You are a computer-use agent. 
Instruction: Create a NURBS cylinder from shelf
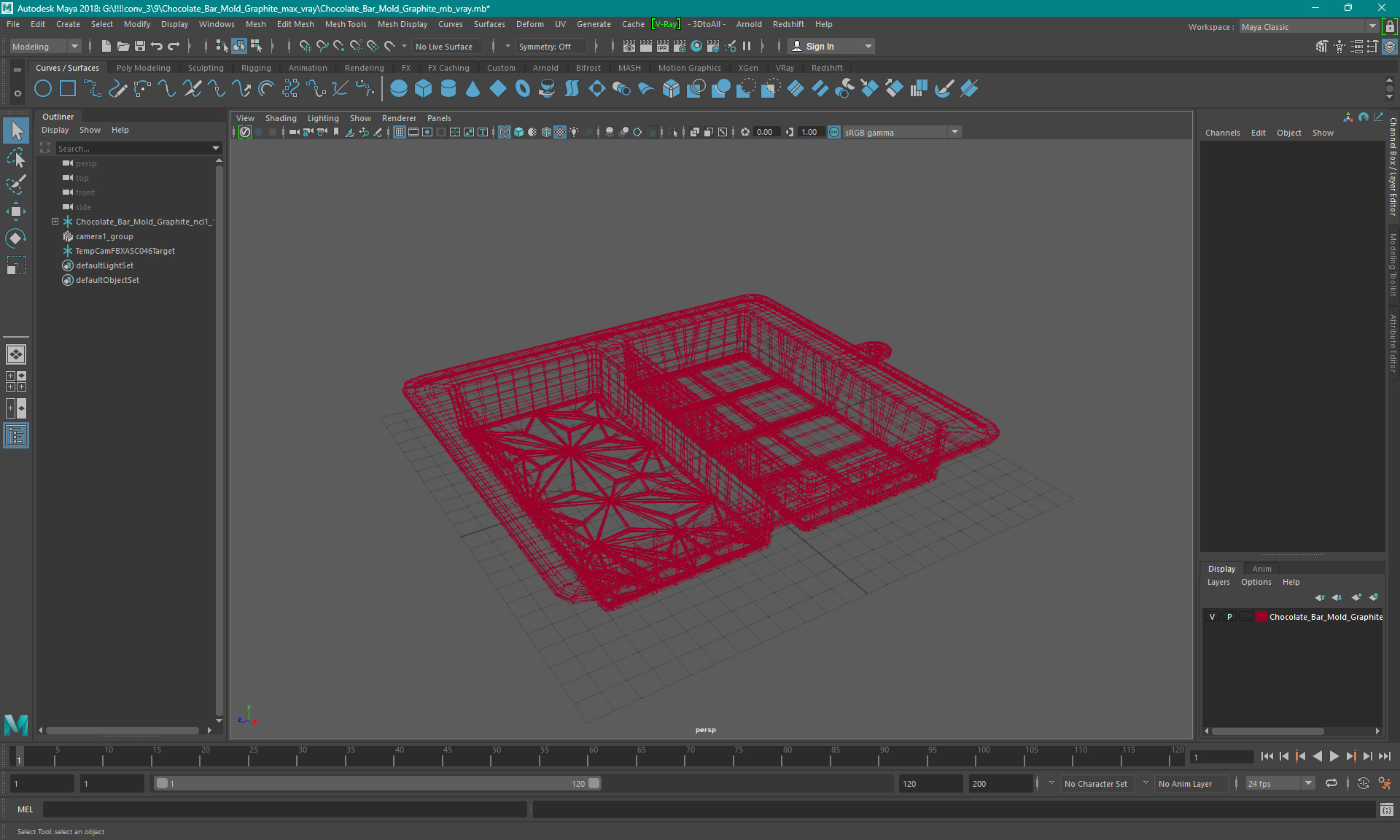pyautogui.click(x=448, y=89)
